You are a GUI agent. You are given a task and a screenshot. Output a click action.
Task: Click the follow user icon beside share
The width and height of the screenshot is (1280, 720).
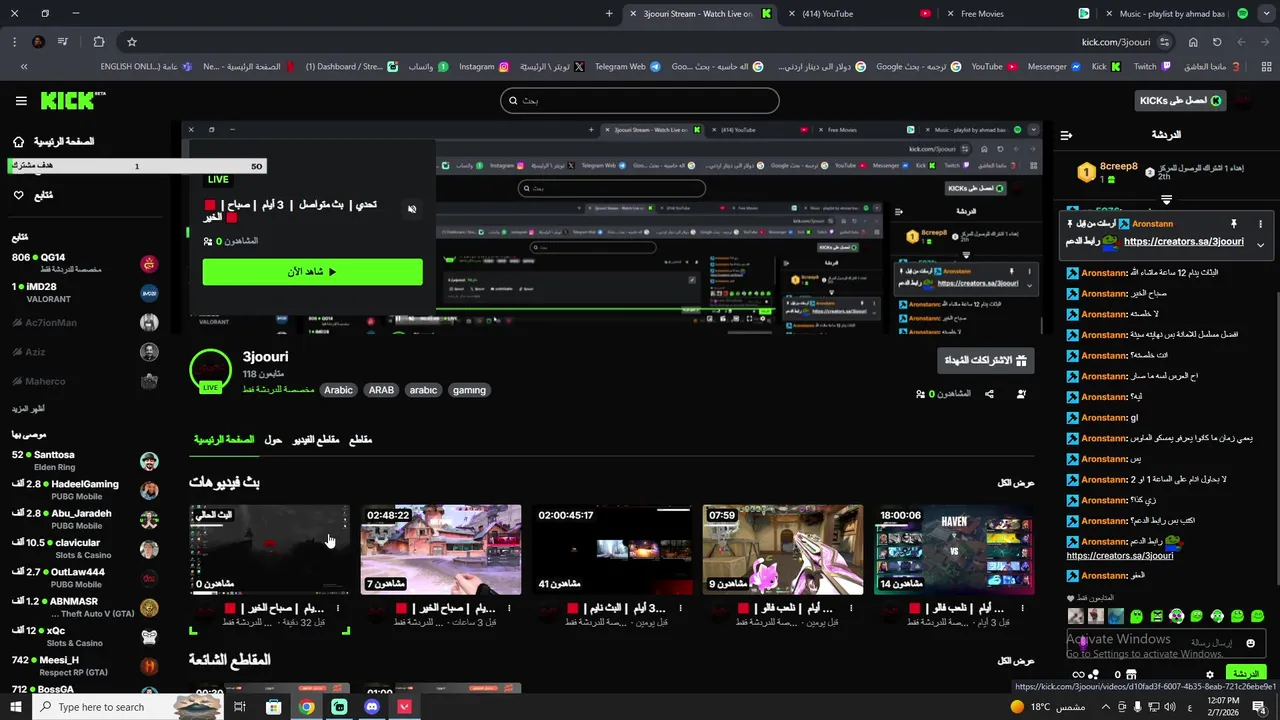coord(1021,394)
